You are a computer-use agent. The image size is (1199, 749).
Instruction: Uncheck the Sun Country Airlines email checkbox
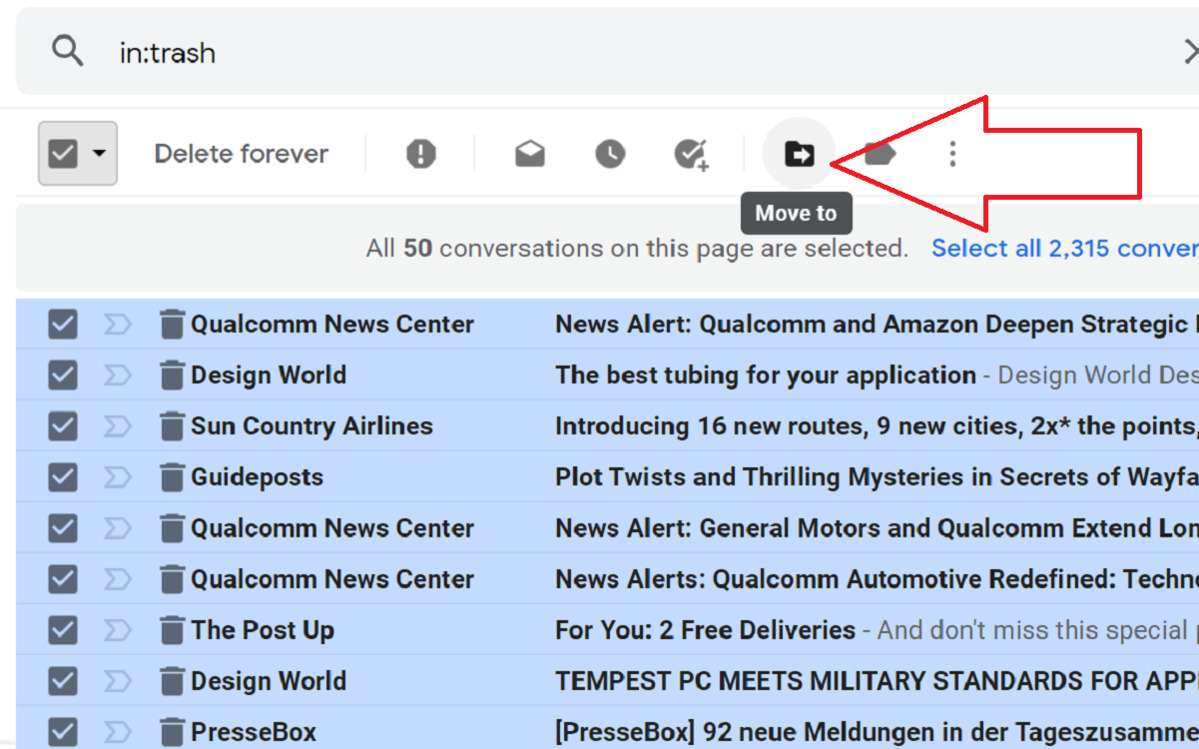[x=63, y=426]
